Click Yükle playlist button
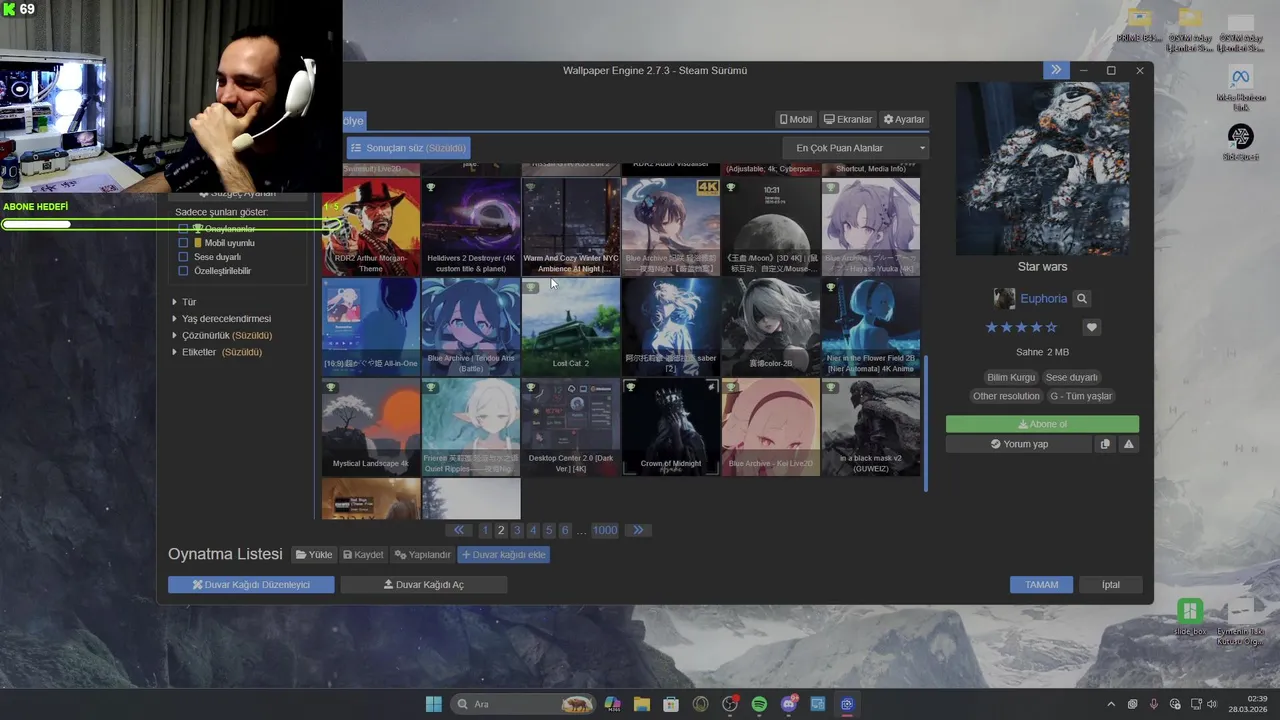Image resolution: width=1280 pixels, height=720 pixels. click(314, 554)
